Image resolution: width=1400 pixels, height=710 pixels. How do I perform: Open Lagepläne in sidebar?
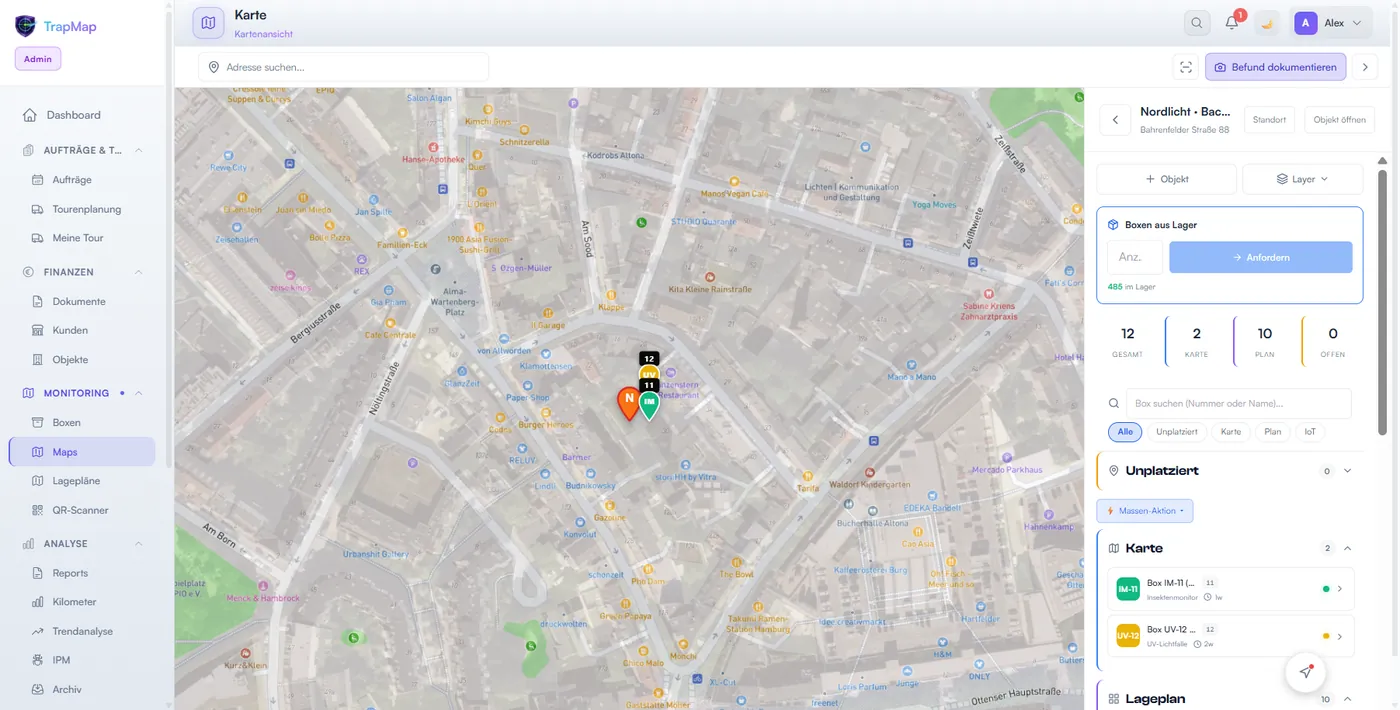(x=76, y=481)
